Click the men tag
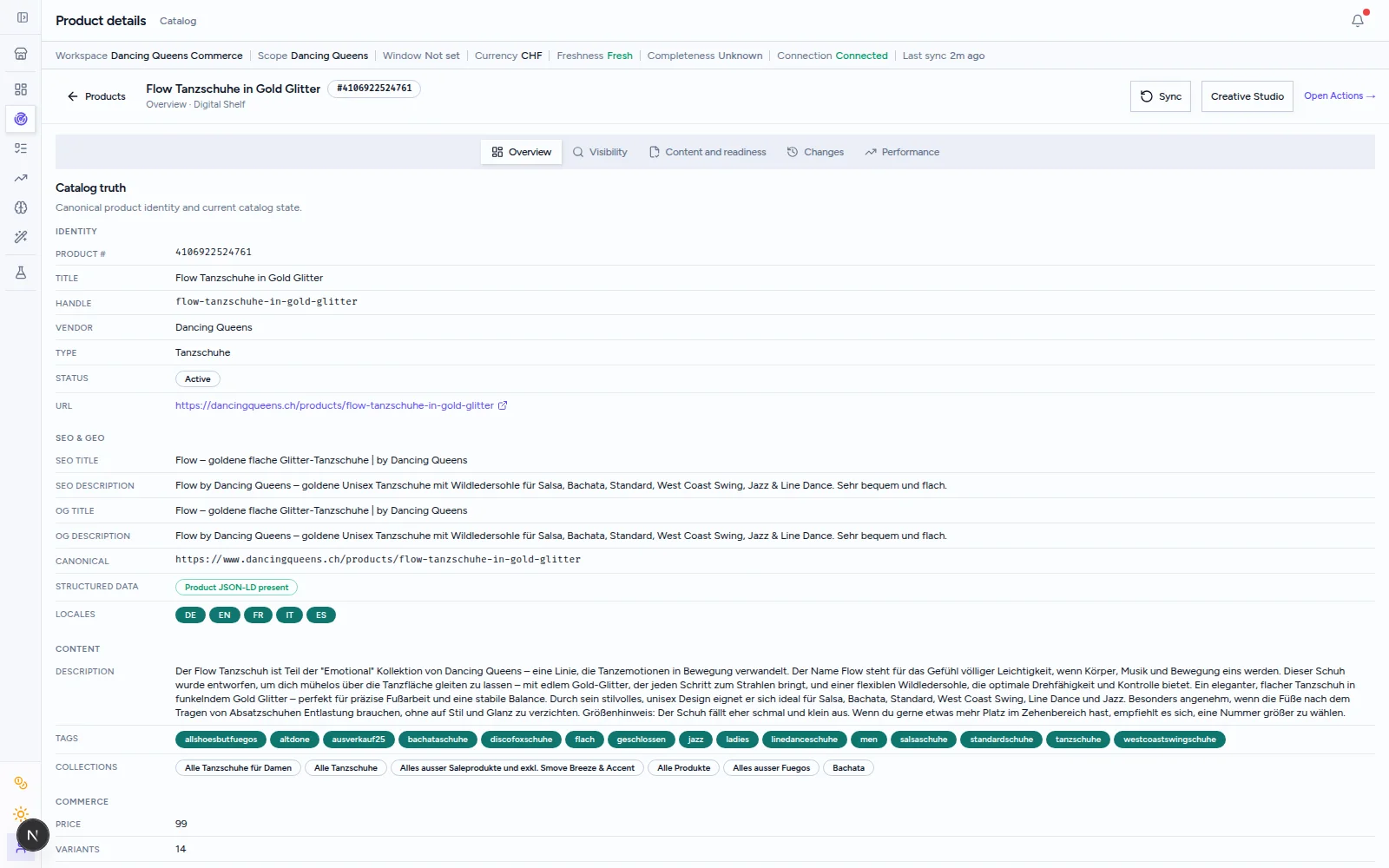The width and height of the screenshot is (1389, 868). 869,740
